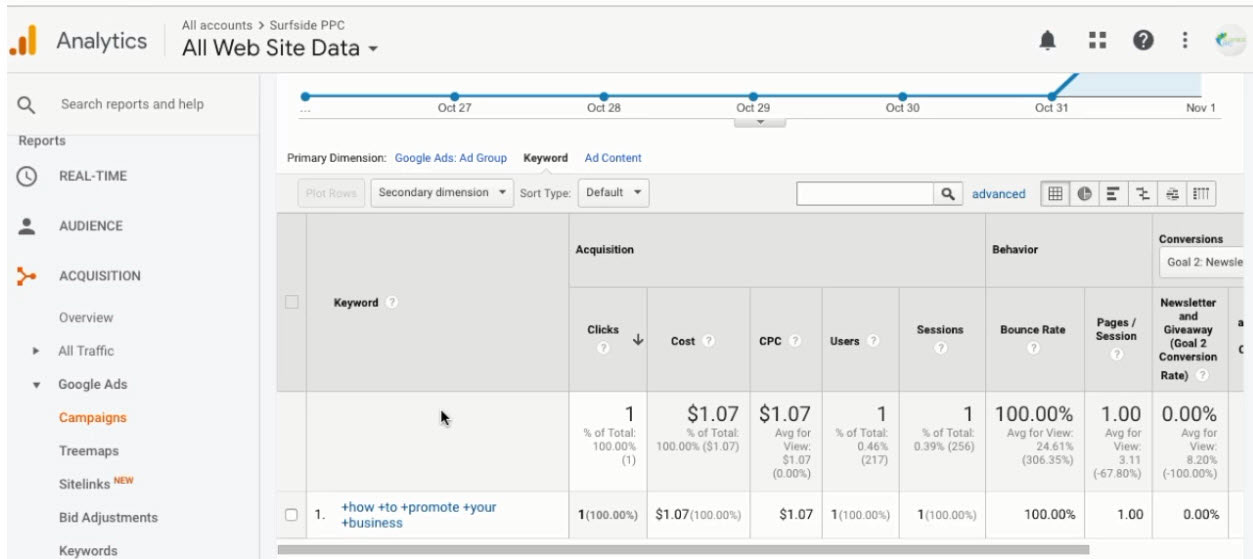Click the chart collapse handle arrow

coord(760,122)
